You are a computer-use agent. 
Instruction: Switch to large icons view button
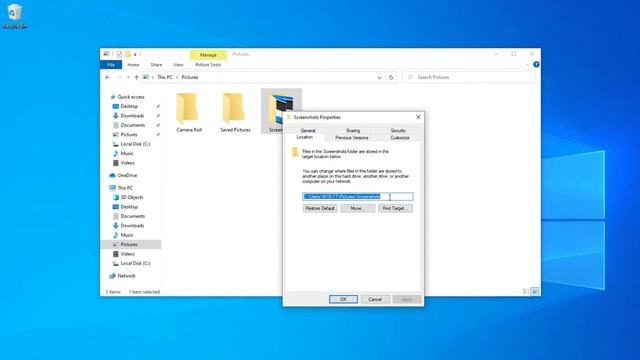[535, 291]
